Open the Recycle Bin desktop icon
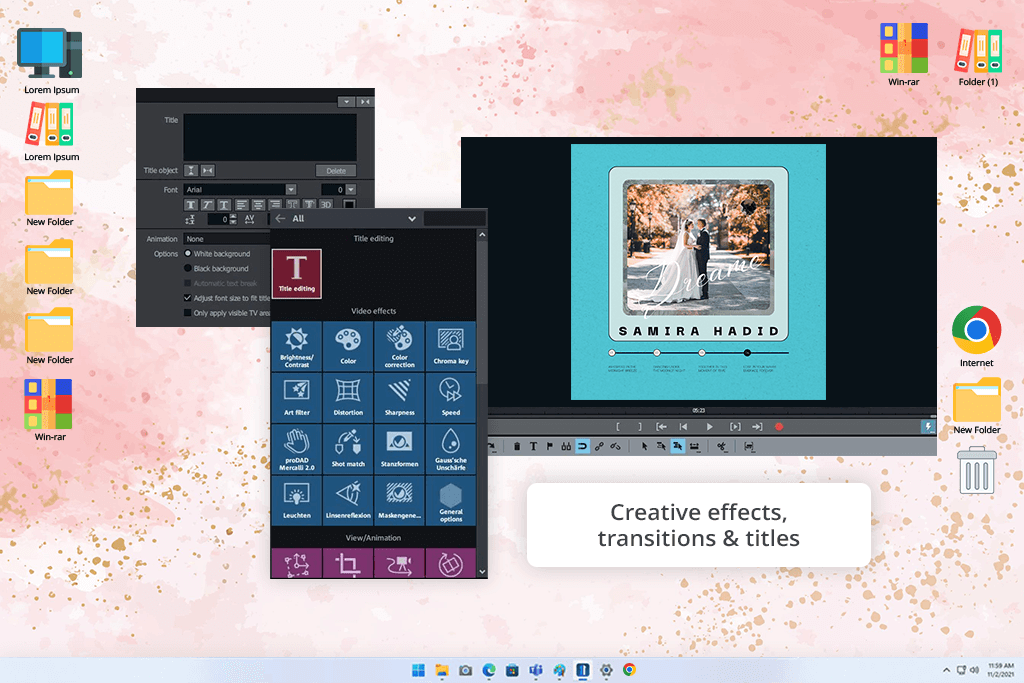 coord(977,470)
